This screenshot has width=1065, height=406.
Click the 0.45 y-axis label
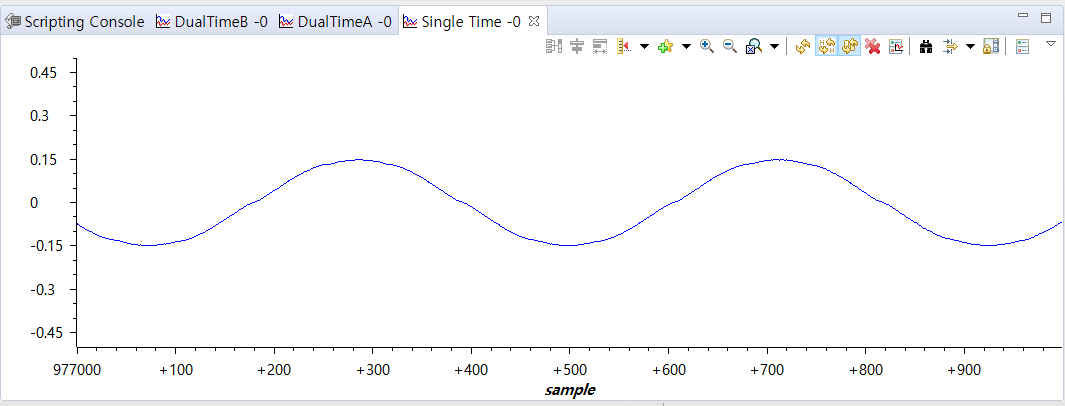44,72
